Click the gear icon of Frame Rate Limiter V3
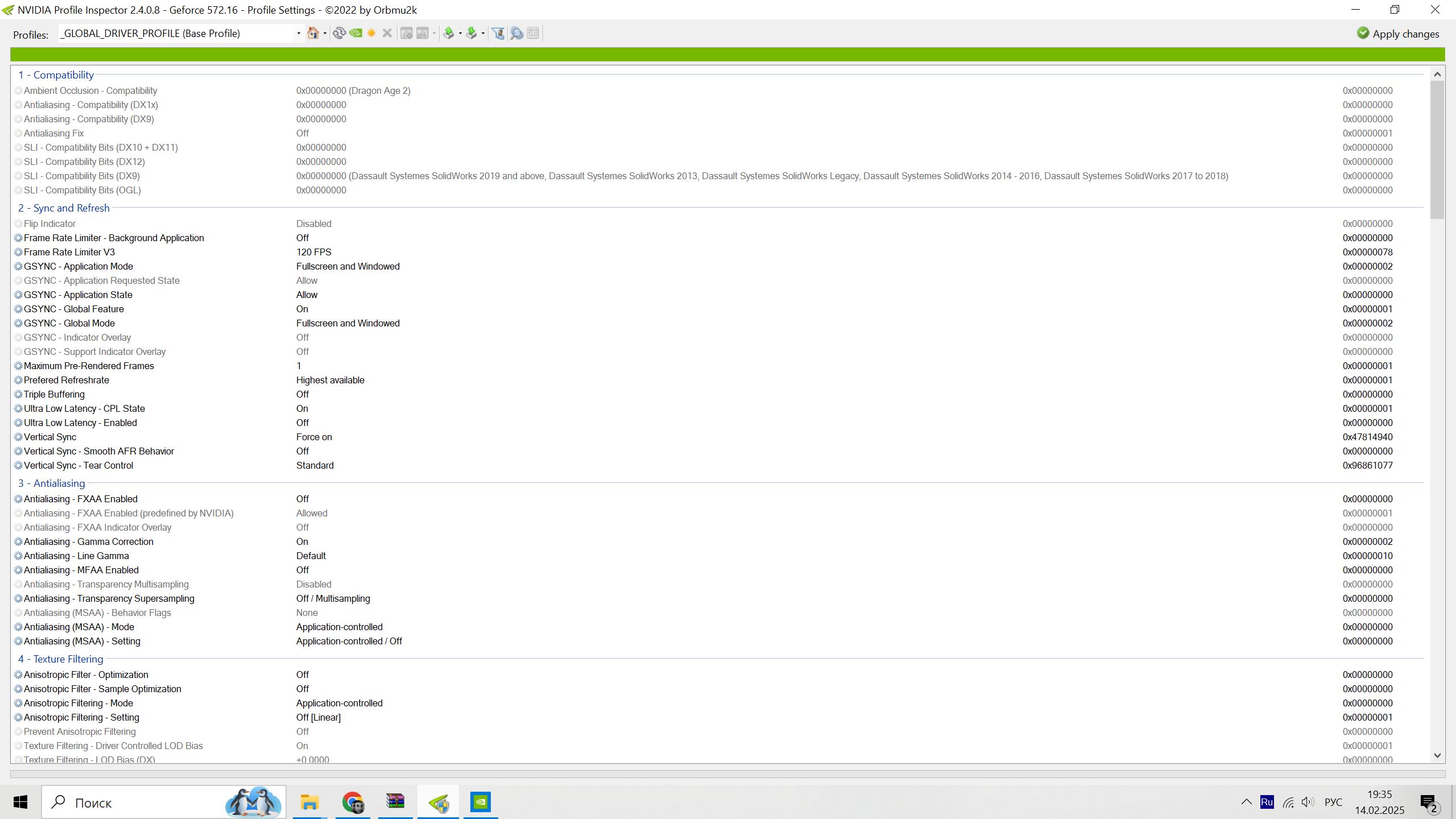This screenshot has width=1456, height=819. click(x=18, y=252)
